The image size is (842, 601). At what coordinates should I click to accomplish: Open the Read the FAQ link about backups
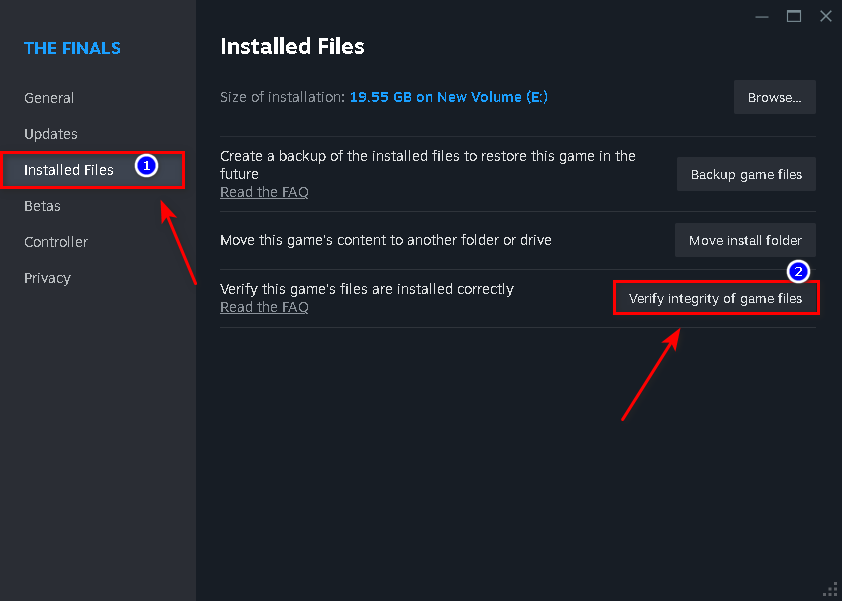[x=264, y=192]
